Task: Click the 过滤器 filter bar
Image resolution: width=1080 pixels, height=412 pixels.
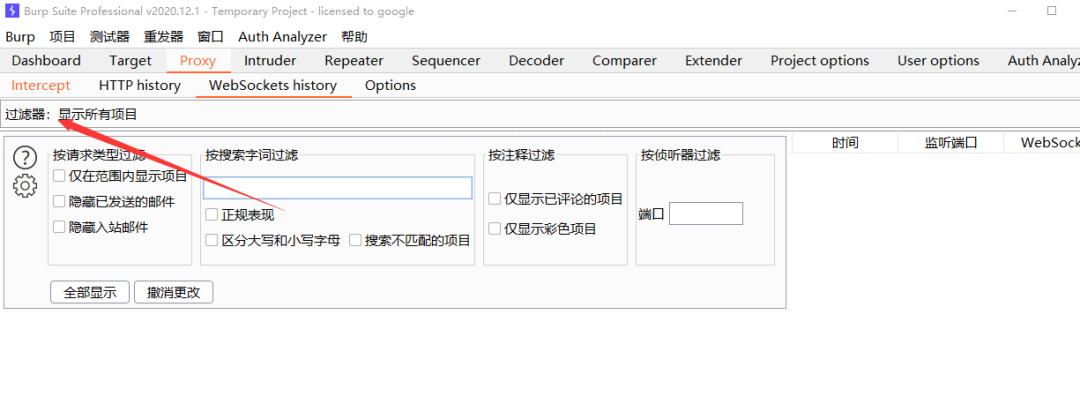Action: point(540,114)
